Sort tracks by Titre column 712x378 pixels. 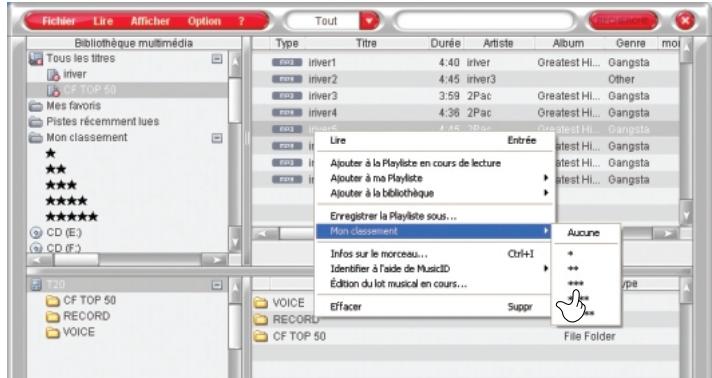click(x=366, y=44)
